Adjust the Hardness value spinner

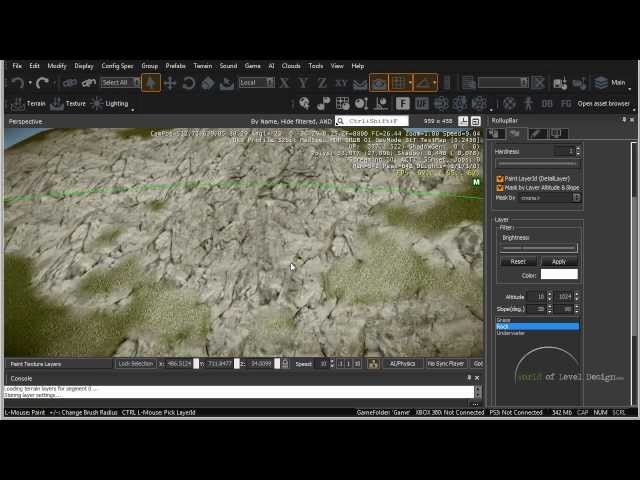[578, 151]
